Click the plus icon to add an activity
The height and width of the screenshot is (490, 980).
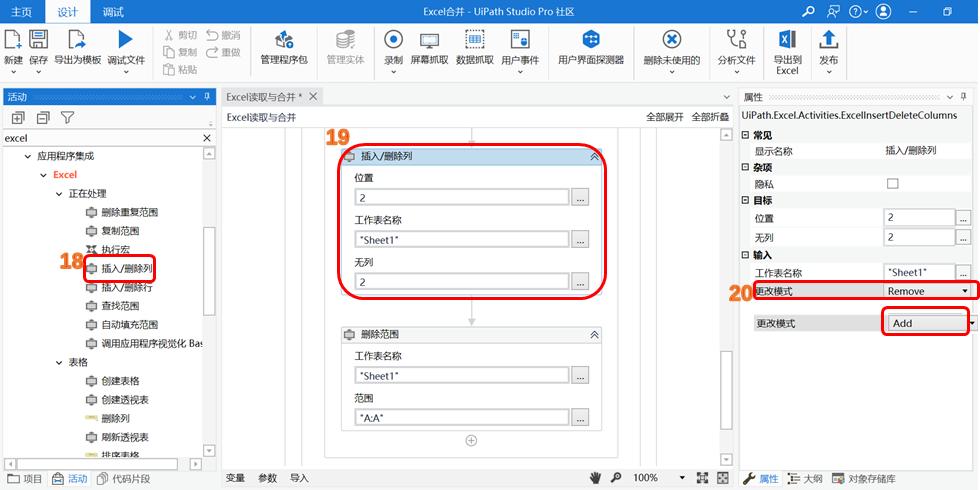472,441
